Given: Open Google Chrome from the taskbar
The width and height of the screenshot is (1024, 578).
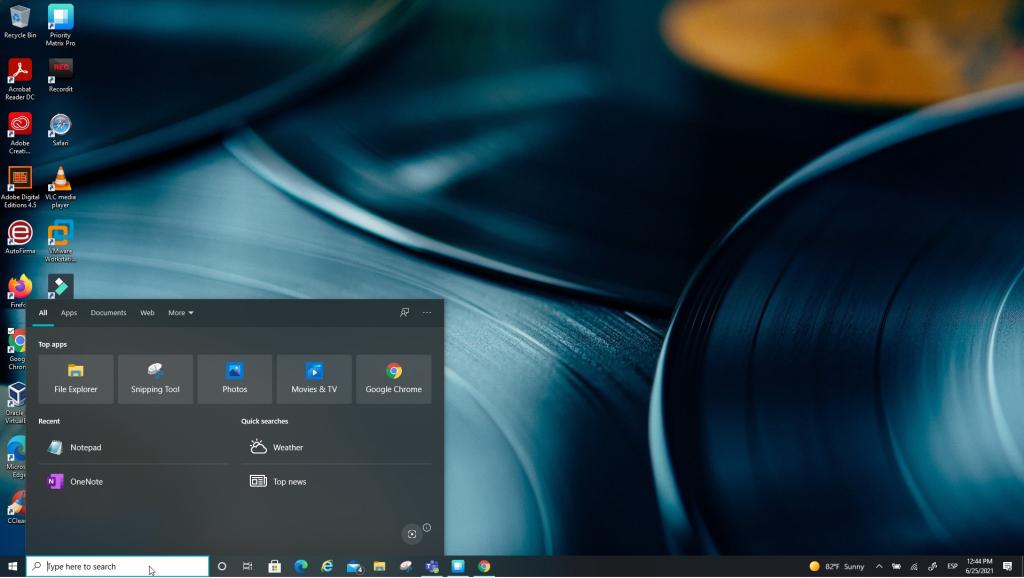Looking at the screenshot, I should pos(484,566).
